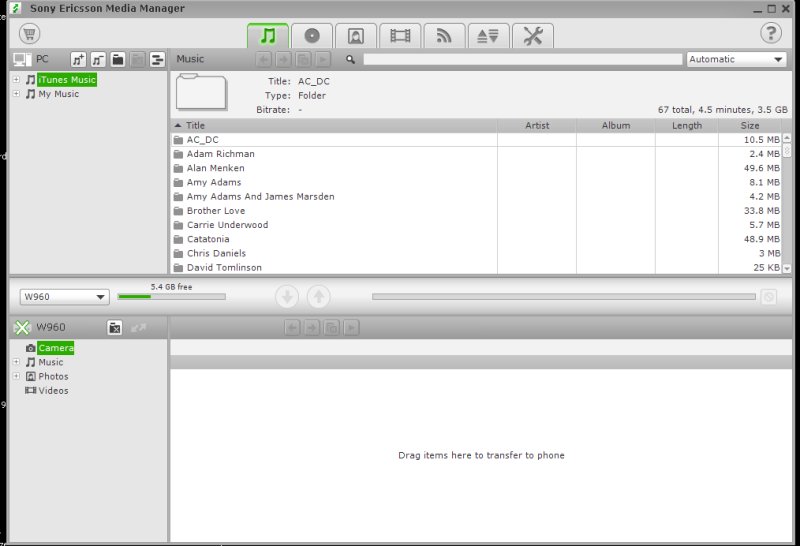The height and width of the screenshot is (546, 800).
Task: Click the greyed folder icon in PC toolbar
Action: coord(138,60)
